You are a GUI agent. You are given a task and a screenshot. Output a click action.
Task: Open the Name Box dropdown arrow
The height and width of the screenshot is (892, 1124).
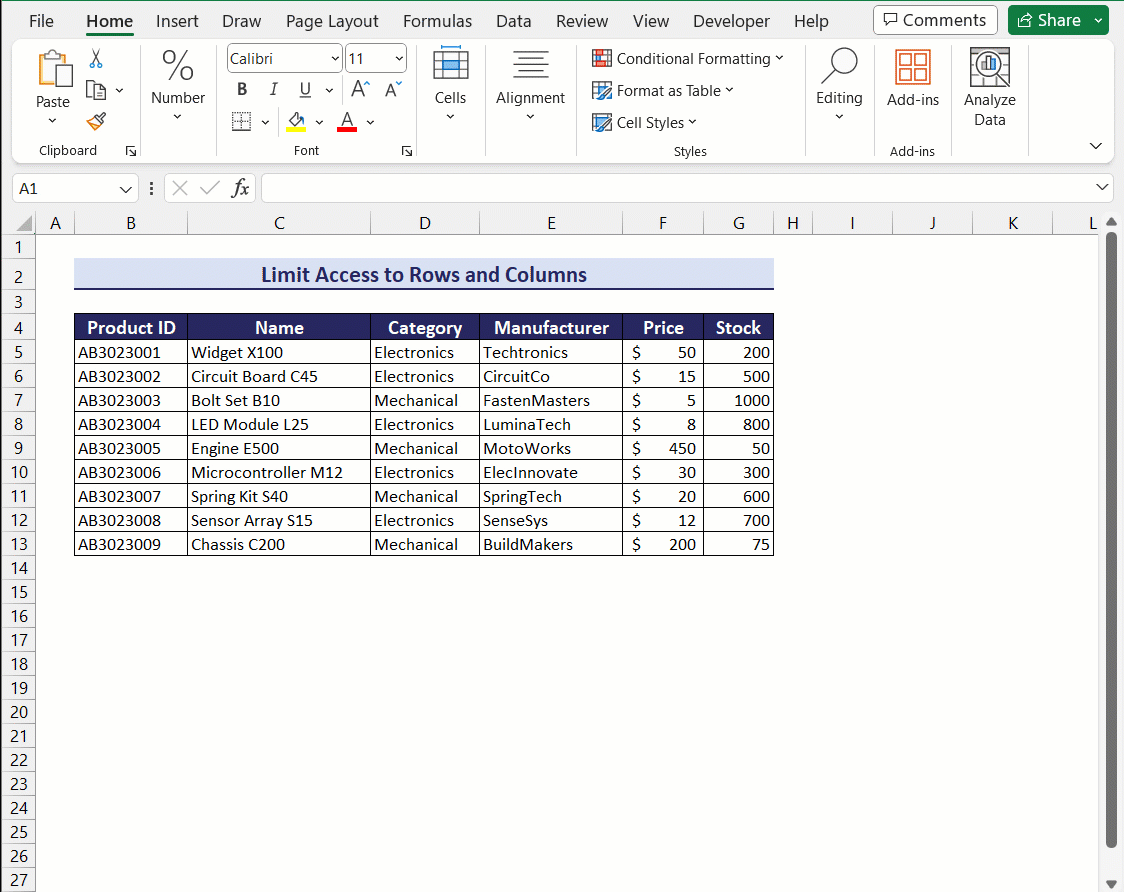[x=125, y=189]
